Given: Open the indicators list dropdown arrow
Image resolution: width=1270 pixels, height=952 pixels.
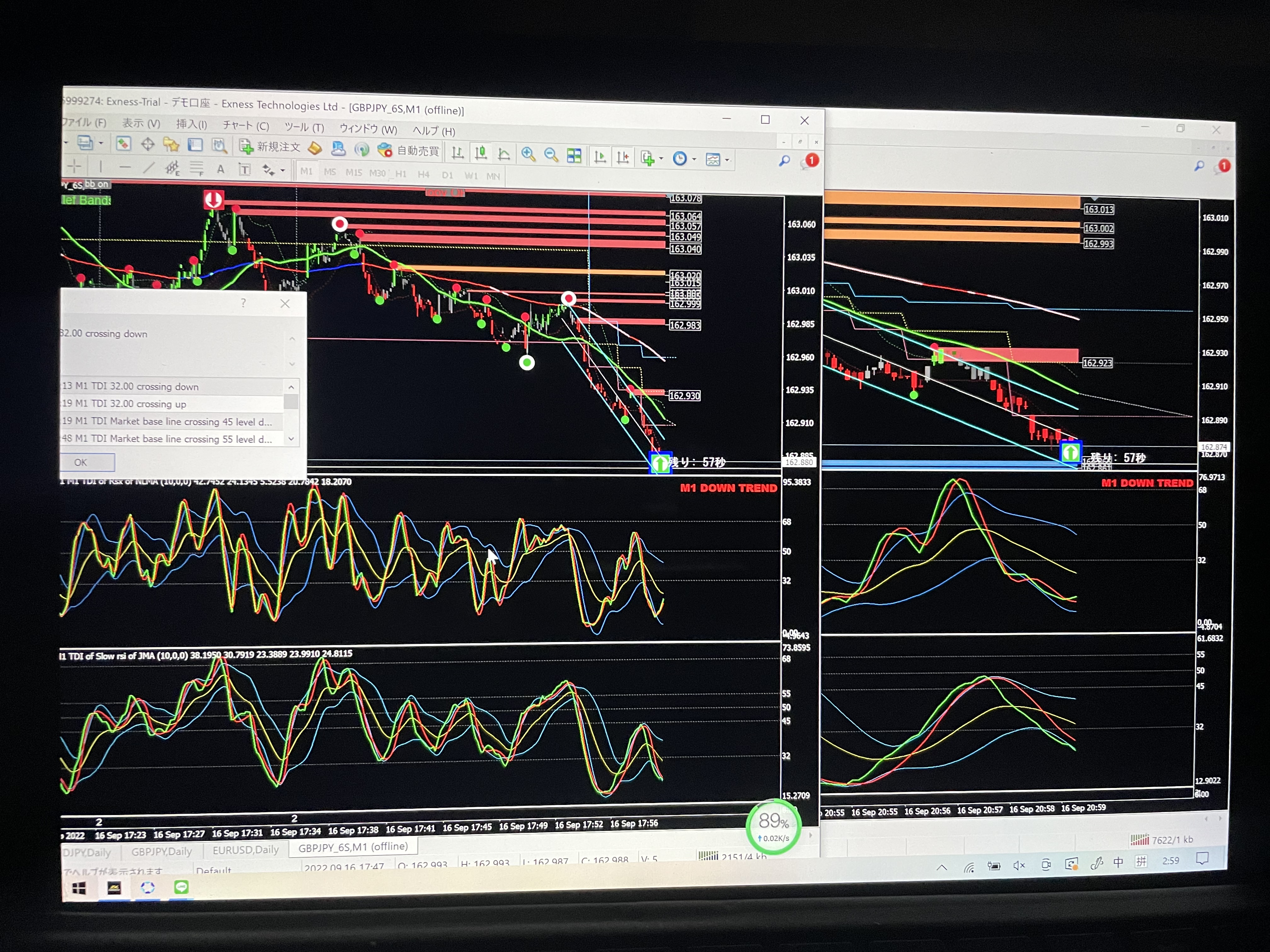Looking at the screenshot, I should tap(661, 158).
